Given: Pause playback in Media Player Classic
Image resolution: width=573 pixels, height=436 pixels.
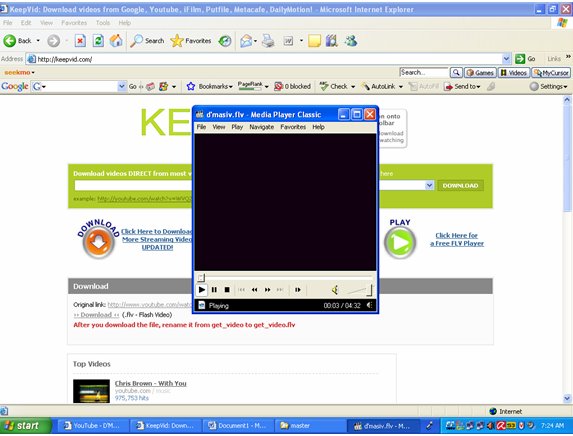Looking at the screenshot, I should pyautogui.click(x=215, y=290).
